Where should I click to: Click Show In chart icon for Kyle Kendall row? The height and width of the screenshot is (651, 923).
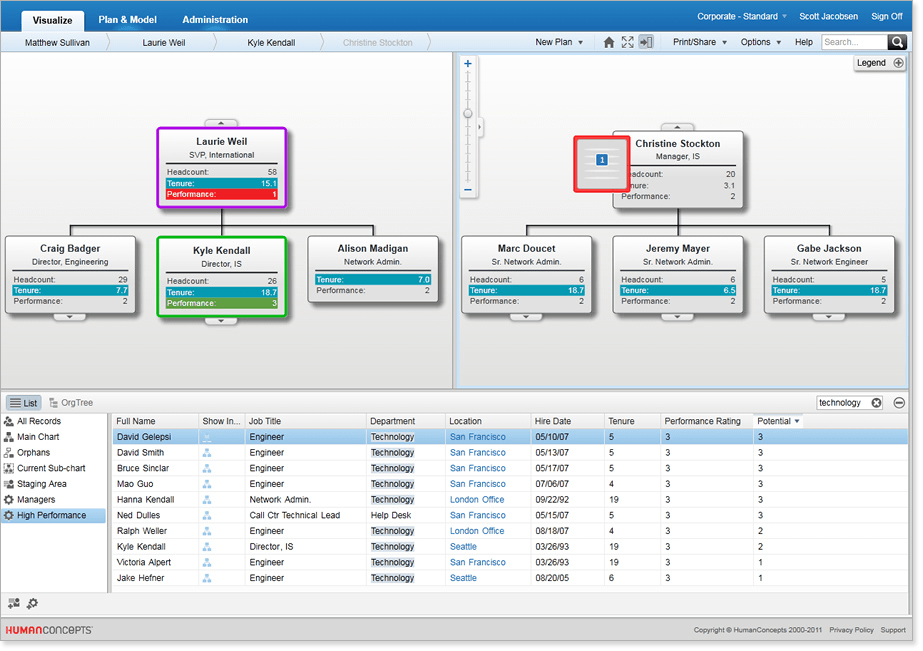(207, 547)
